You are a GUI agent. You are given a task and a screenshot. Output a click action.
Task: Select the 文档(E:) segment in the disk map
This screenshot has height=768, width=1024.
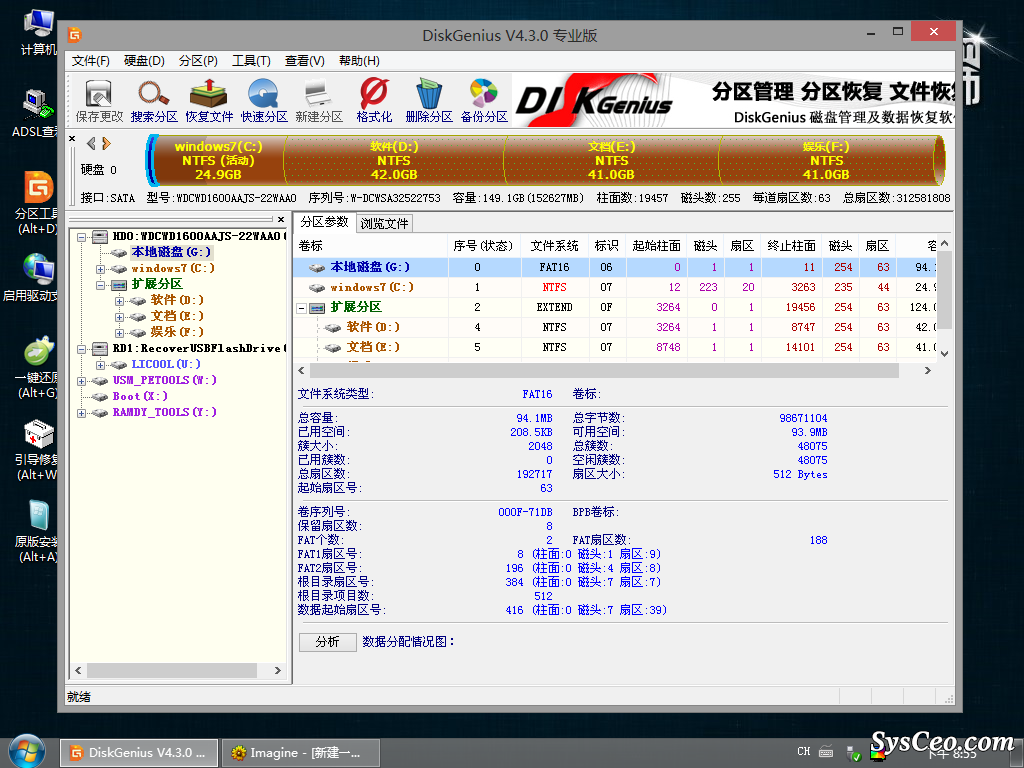pos(611,161)
